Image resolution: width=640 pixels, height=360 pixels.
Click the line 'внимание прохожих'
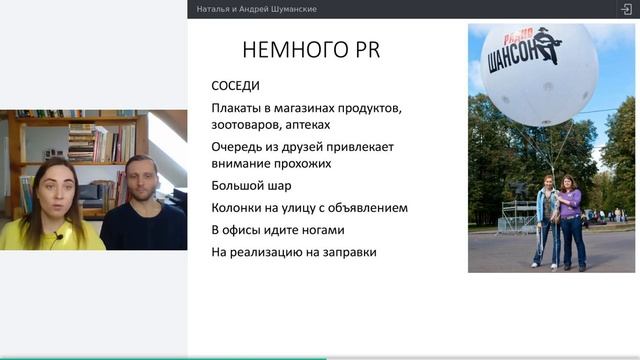pyautogui.click(x=271, y=163)
